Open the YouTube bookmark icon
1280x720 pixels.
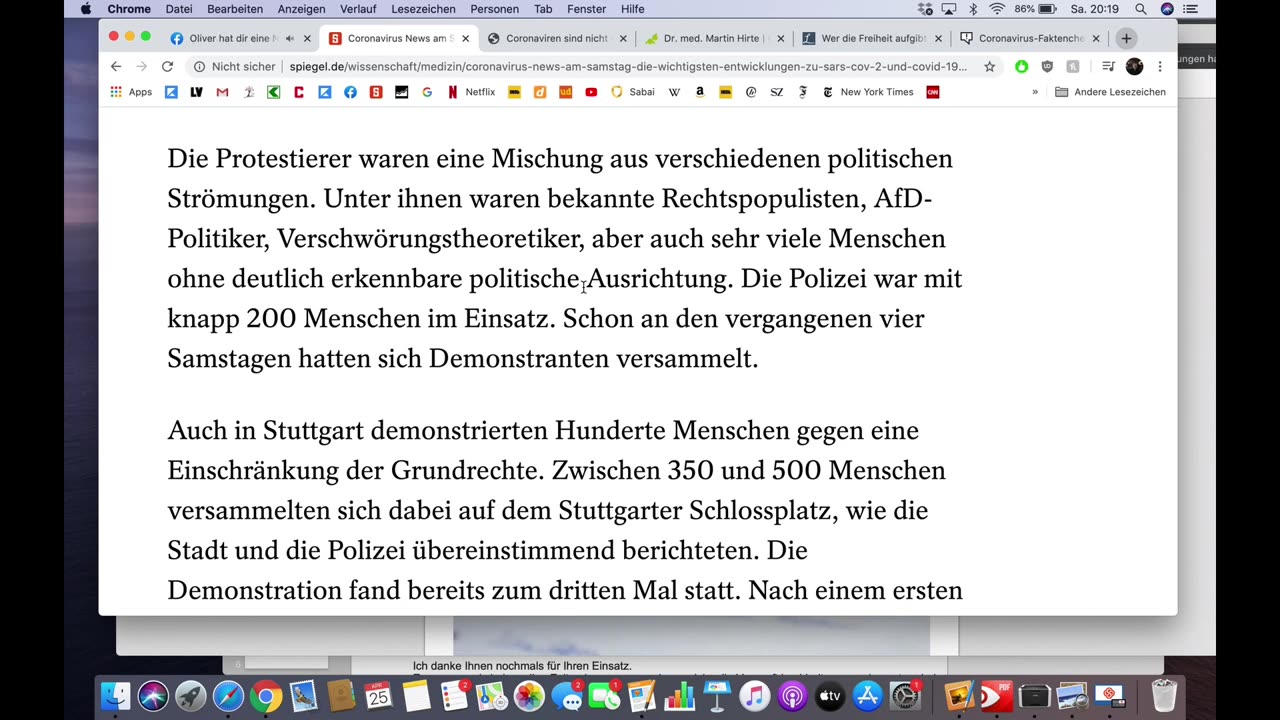click(x=591, y=92)
